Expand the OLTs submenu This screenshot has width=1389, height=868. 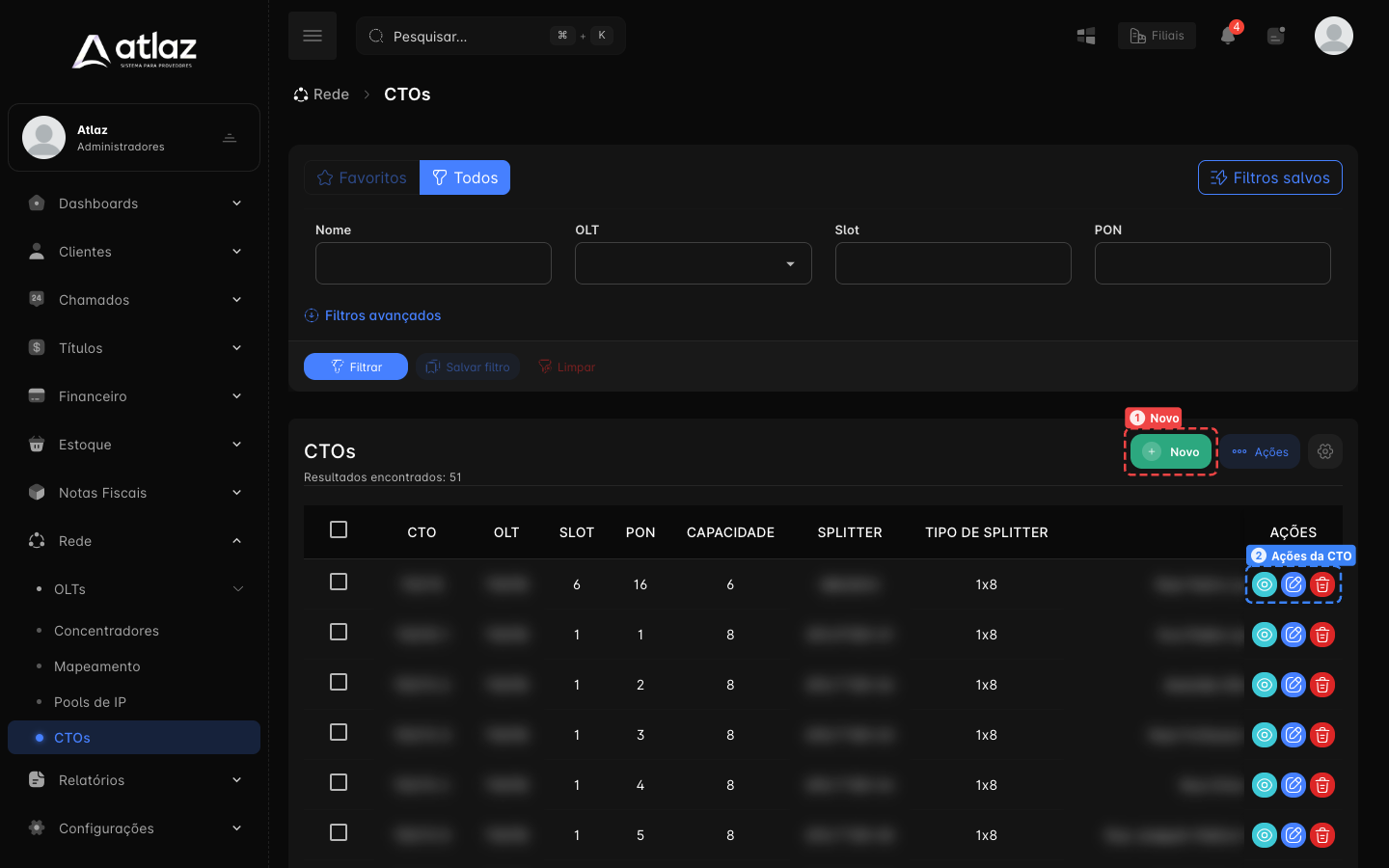pyautogui.click(x=134, y=589)
